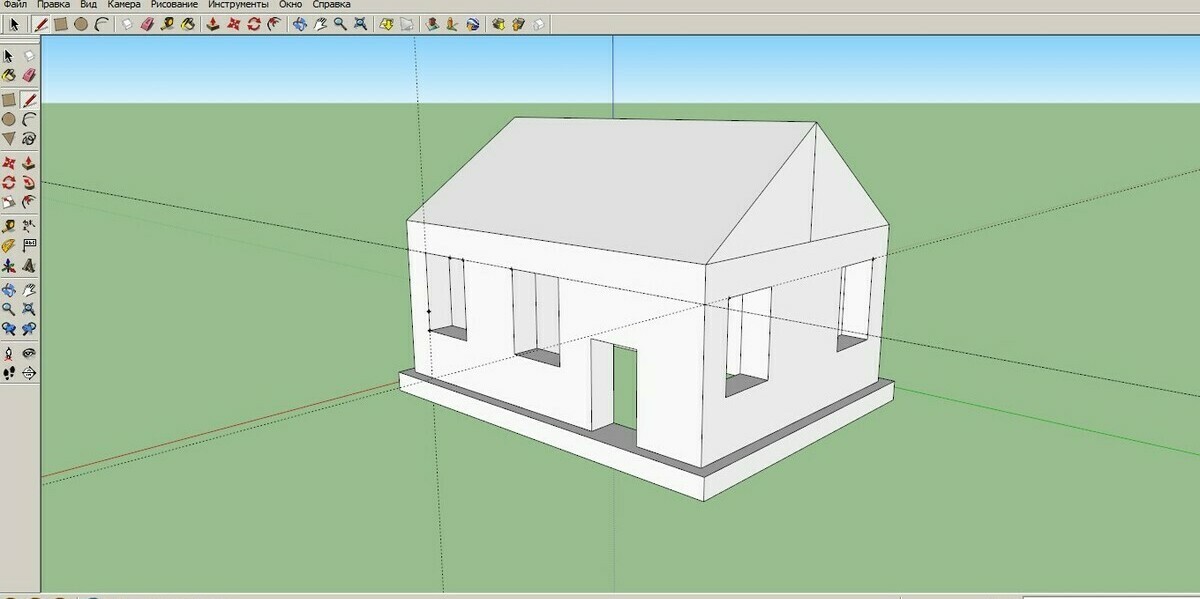Select the Axes tool
The image size is (1200, 599).
coord(9,265)
